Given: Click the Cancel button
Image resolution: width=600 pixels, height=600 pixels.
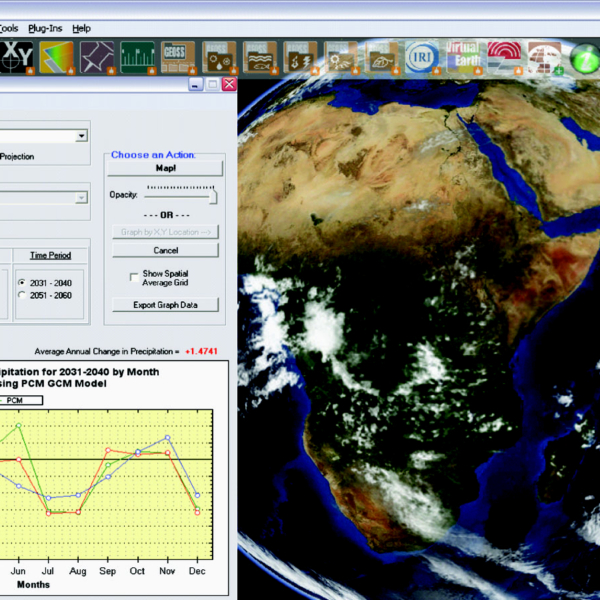Looking at the screenshot, I should 166,250.
